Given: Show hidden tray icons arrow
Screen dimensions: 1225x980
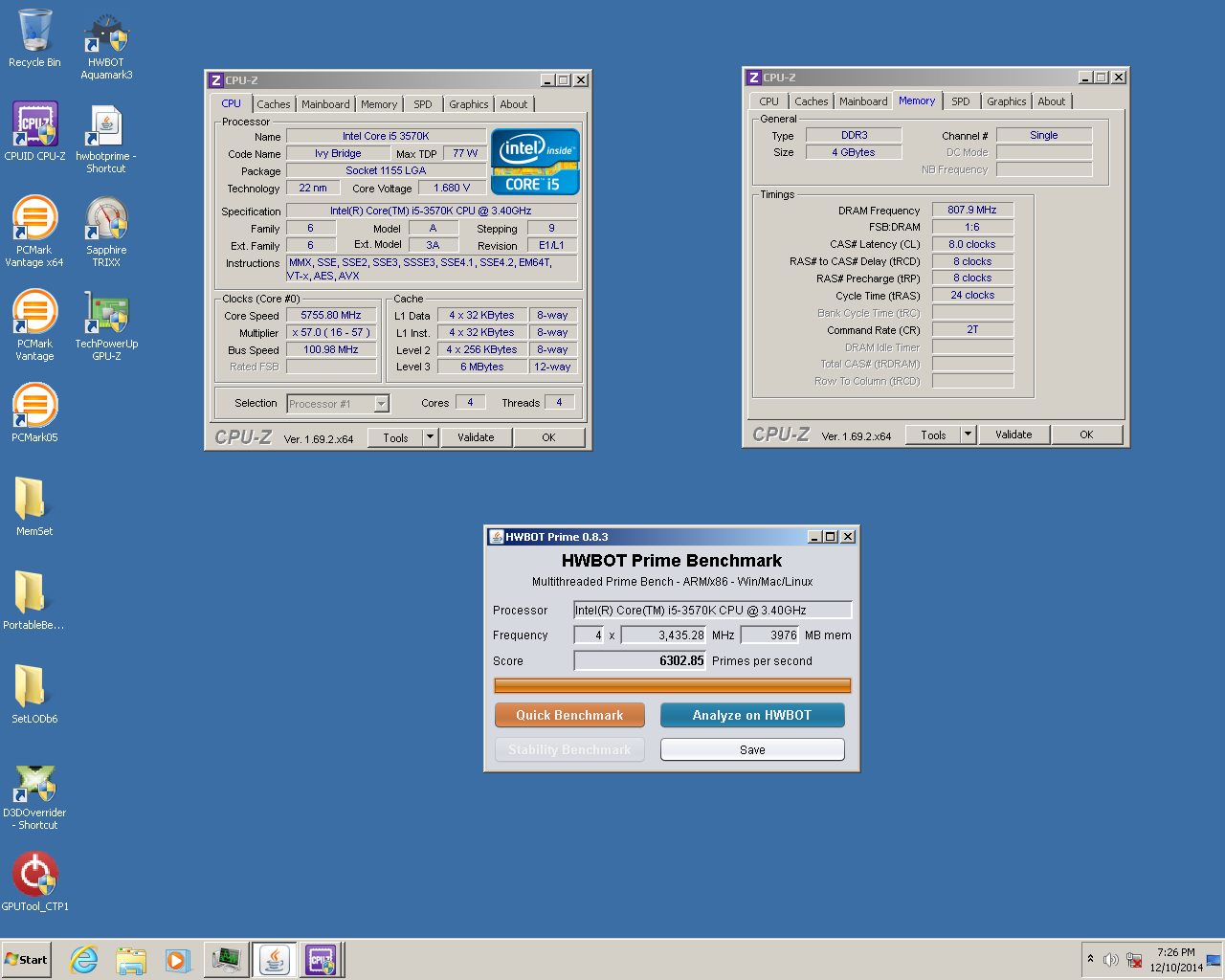Looking at the screenshot, I should point(1090,959).
